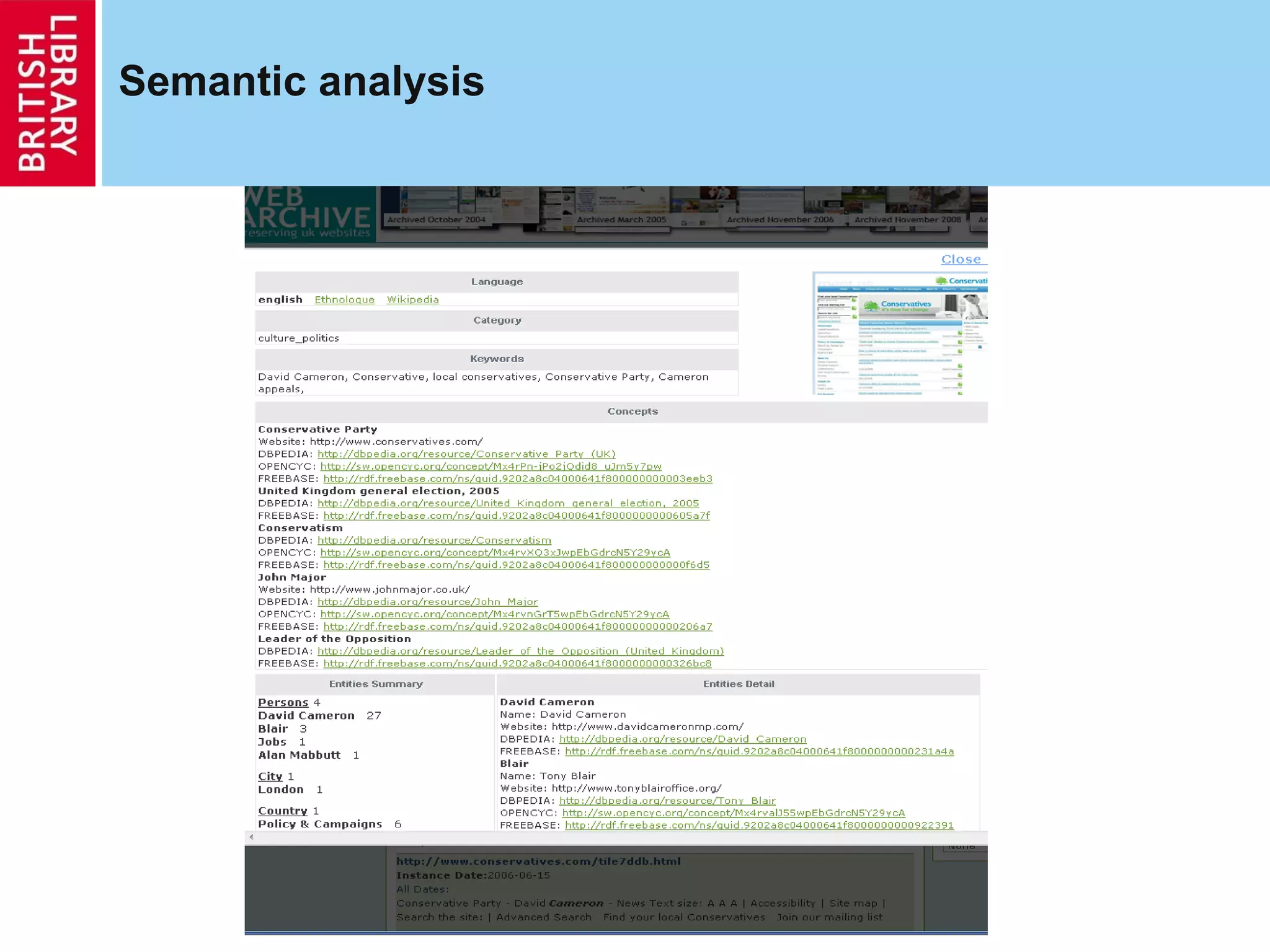Open the conservatives.com/tile7ddb.html result link
Image resolution: width=1270 pixels, height=952 pixels.
(x=538, y=862)
